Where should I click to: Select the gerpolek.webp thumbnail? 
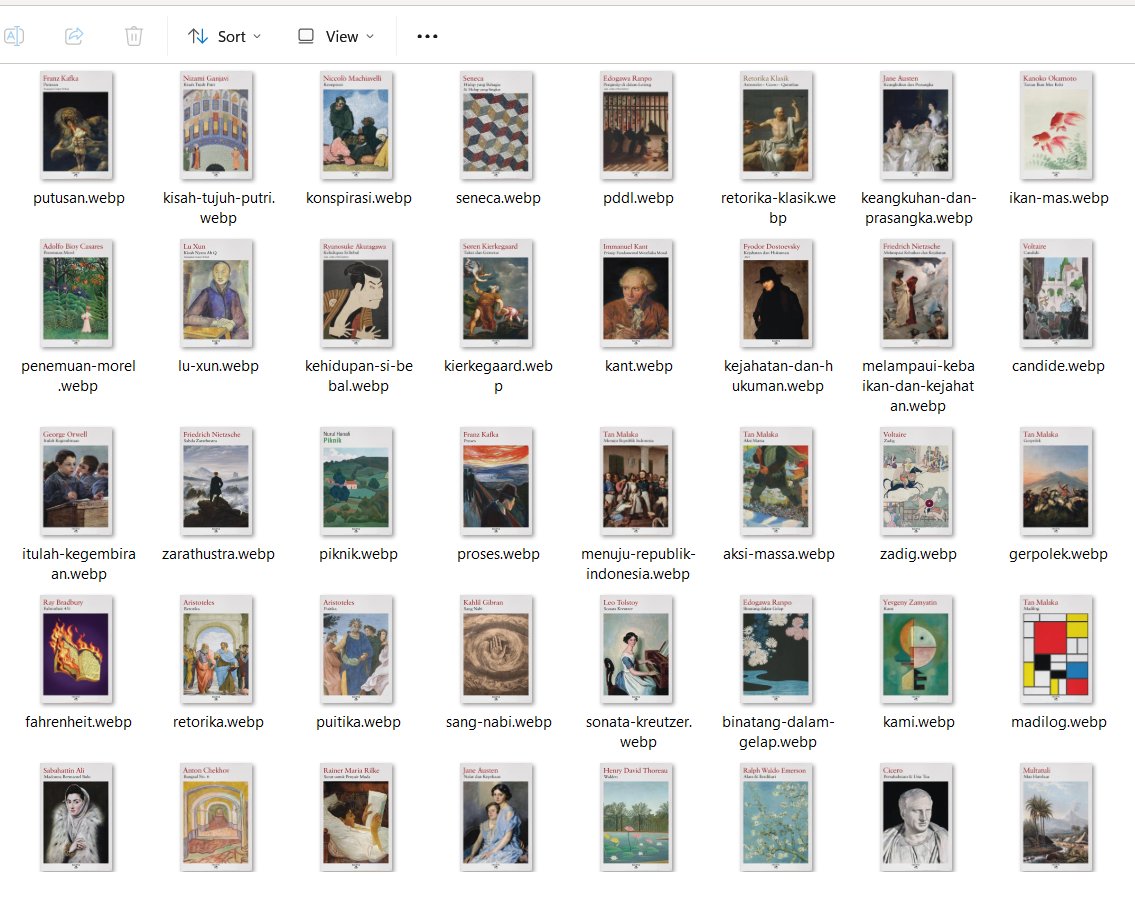coord(1058,482)
